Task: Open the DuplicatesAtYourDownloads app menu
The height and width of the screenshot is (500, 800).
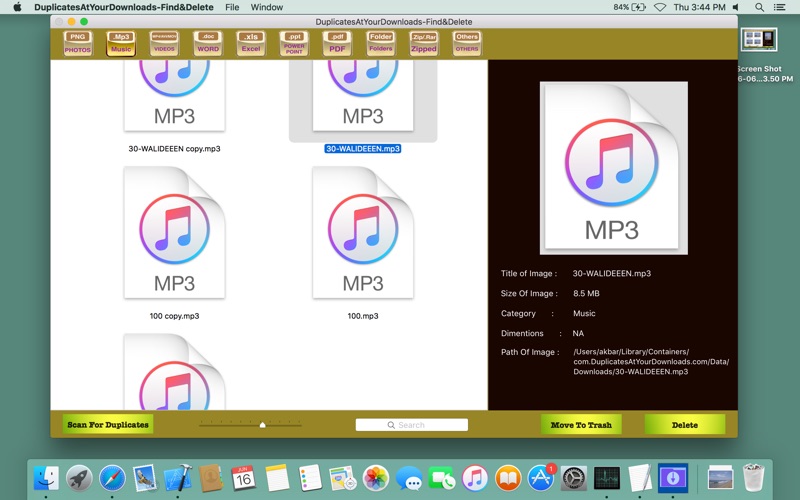Action: [124, 7]
